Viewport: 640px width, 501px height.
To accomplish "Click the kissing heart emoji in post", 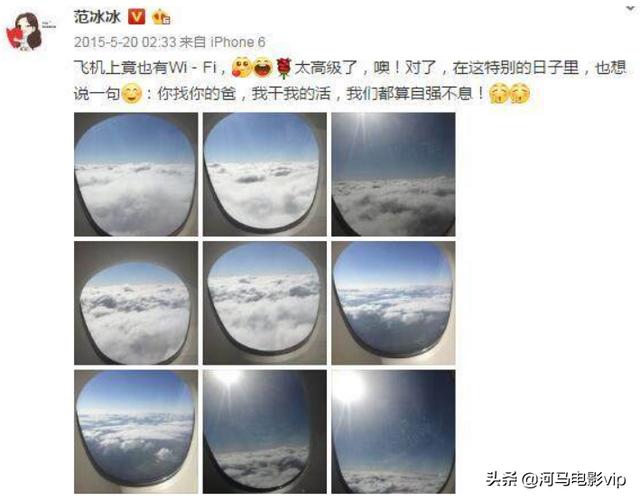I will click(242, 68).
